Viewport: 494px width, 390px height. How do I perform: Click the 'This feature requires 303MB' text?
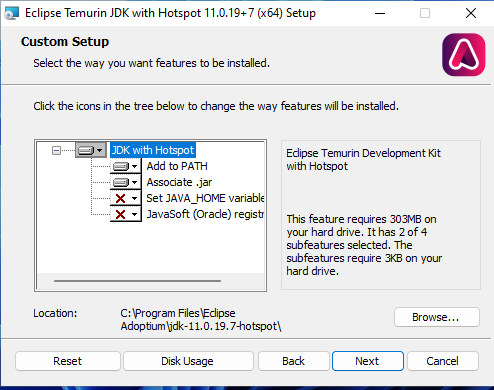(364, 245)
